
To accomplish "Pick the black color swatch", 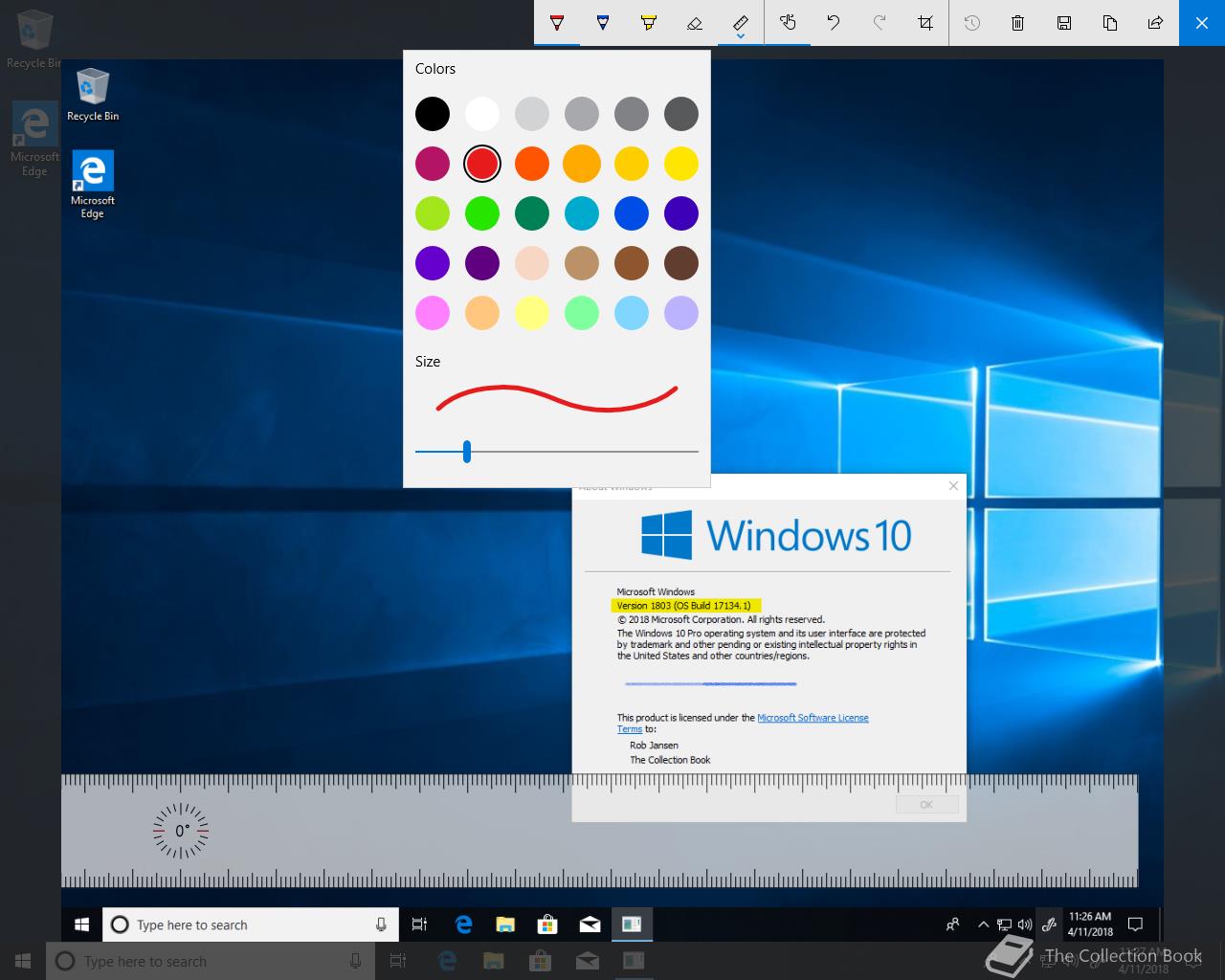I will pyautogui.click(x=433, y=114).
